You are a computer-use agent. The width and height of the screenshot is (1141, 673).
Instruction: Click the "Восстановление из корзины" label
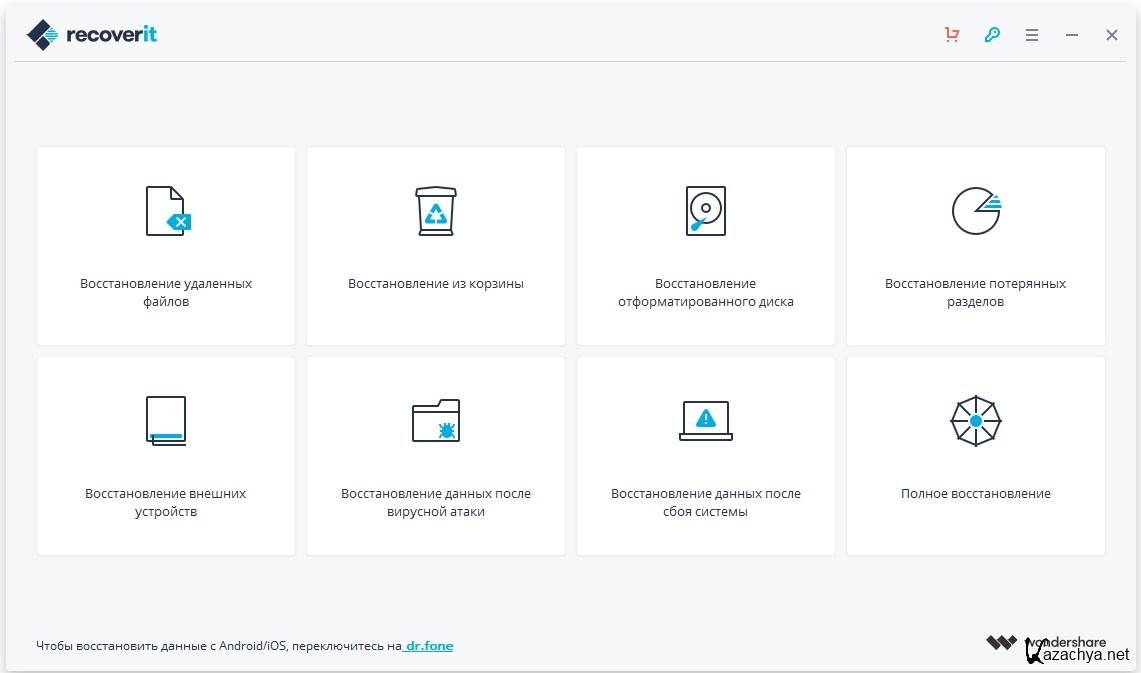coord(436,284)
